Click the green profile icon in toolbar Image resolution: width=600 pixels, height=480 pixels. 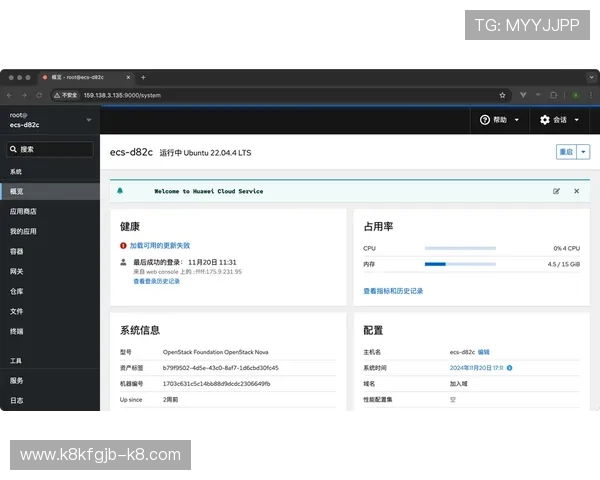coord(576,95)
